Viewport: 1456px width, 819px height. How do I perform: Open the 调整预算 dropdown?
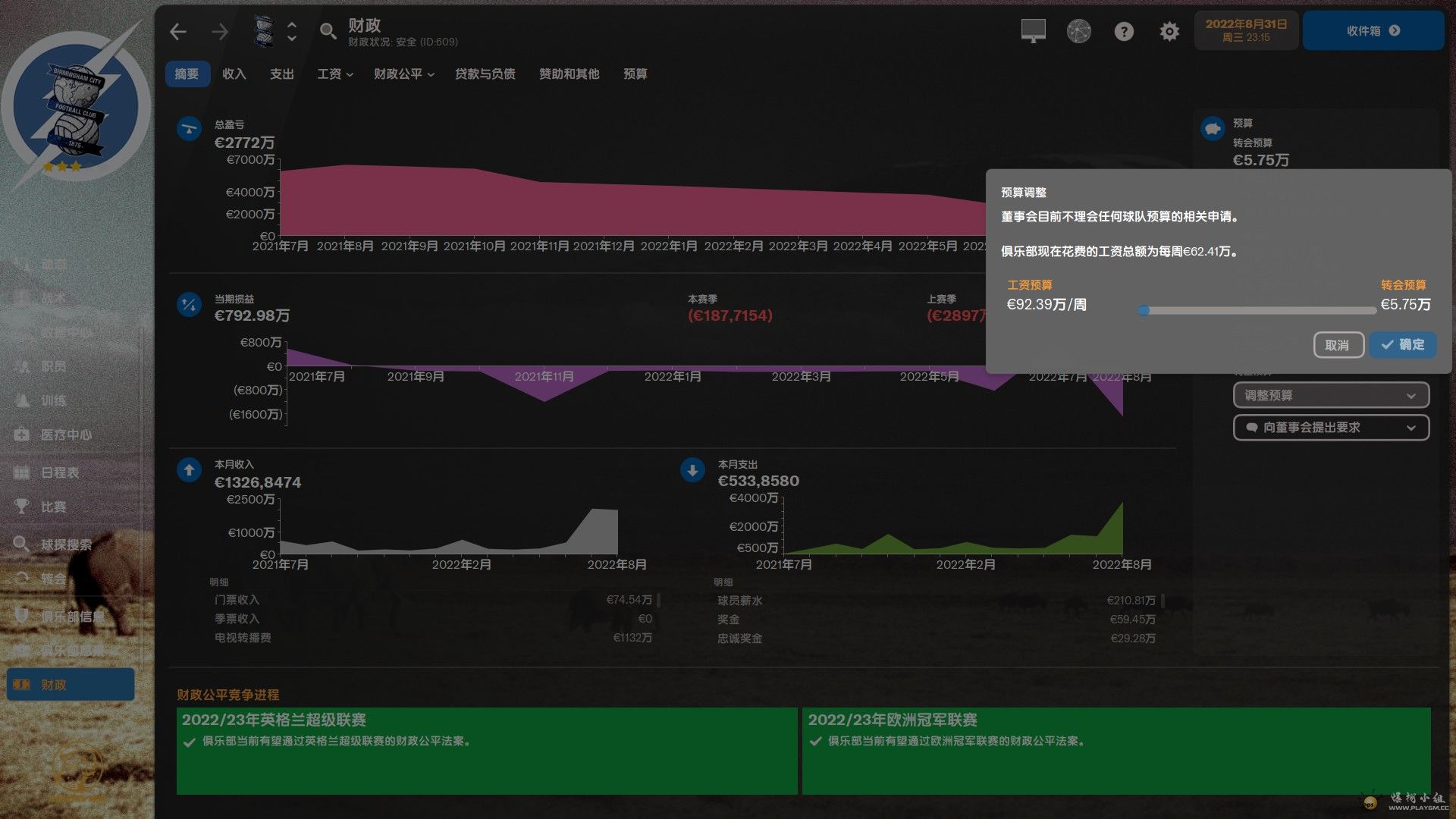coord(1331,395)
